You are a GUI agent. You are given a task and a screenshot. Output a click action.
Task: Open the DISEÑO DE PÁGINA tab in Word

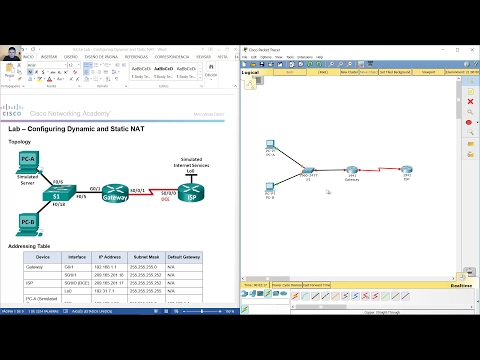pyautogui.click(x=101, y=57)
